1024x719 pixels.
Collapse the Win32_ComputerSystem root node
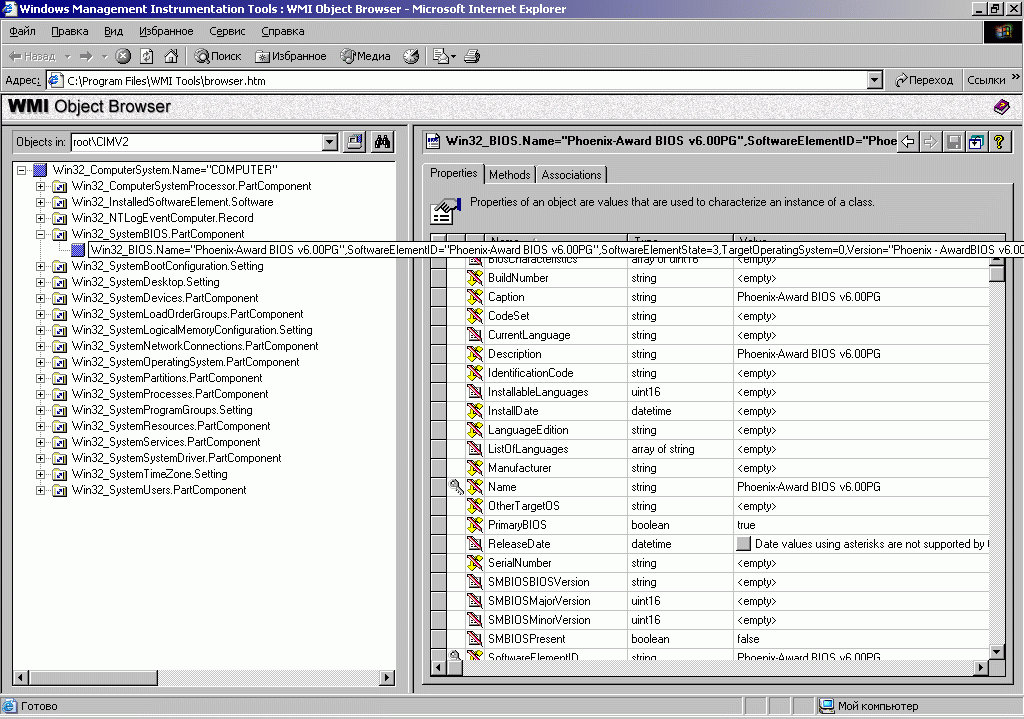pos(22,170)
